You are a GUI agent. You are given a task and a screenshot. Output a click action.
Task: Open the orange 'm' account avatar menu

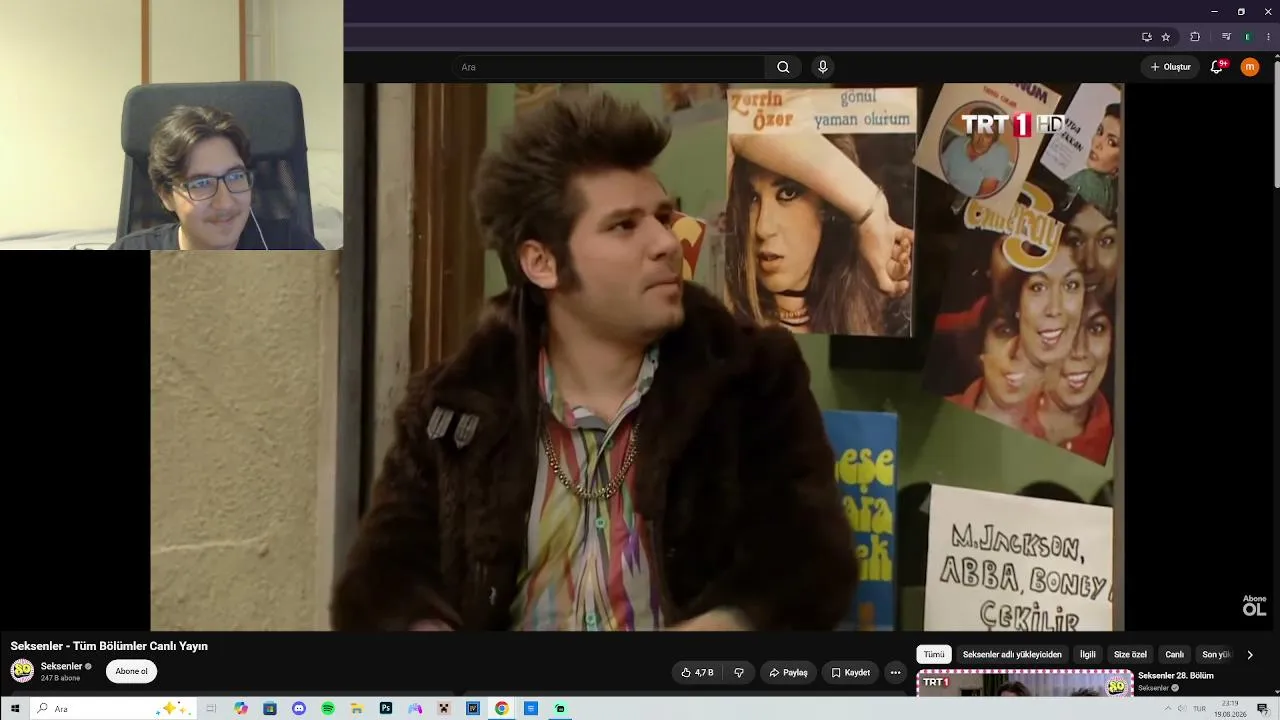1250,67
